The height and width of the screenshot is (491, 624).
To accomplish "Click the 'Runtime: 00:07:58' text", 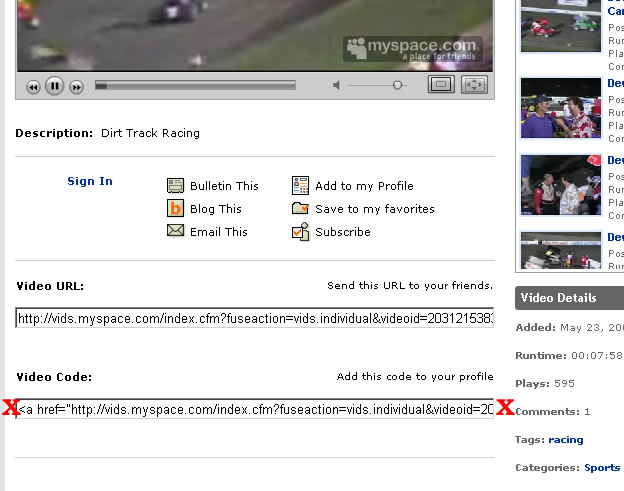I will coord(569,355).
